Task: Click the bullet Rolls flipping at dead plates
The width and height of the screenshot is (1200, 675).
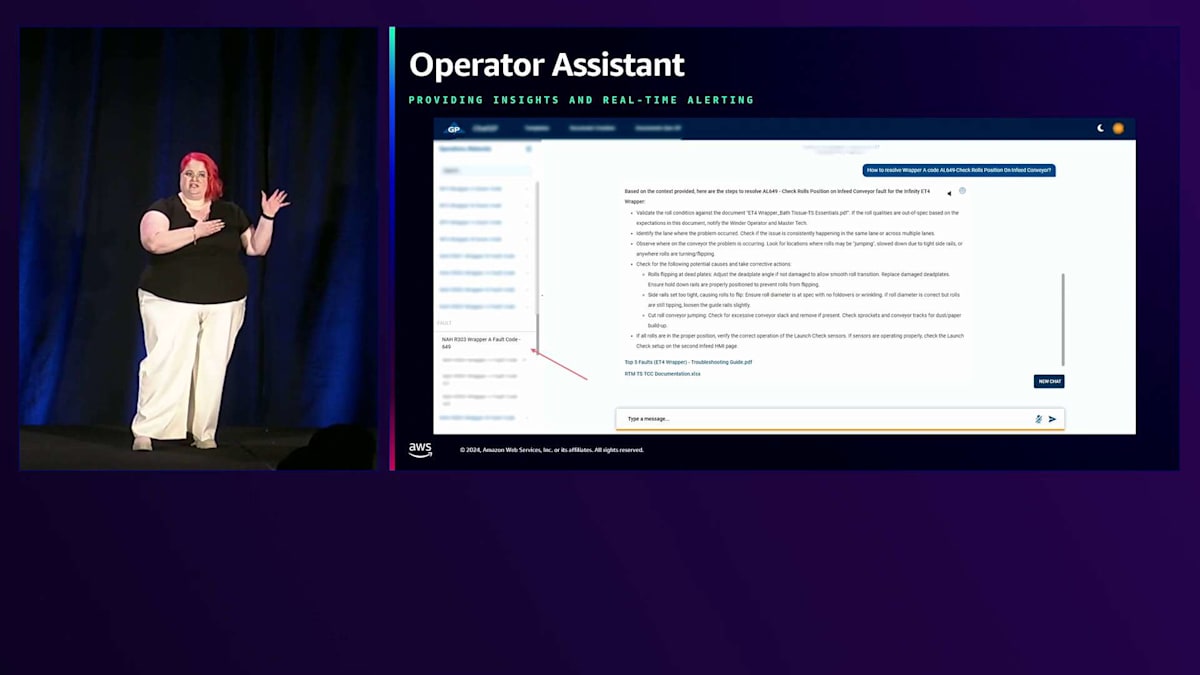Action: (799, 279)
